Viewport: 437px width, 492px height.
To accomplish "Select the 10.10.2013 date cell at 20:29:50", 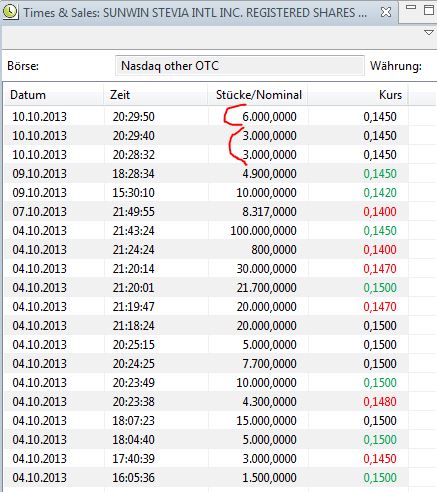I will (x=39, y=117).
